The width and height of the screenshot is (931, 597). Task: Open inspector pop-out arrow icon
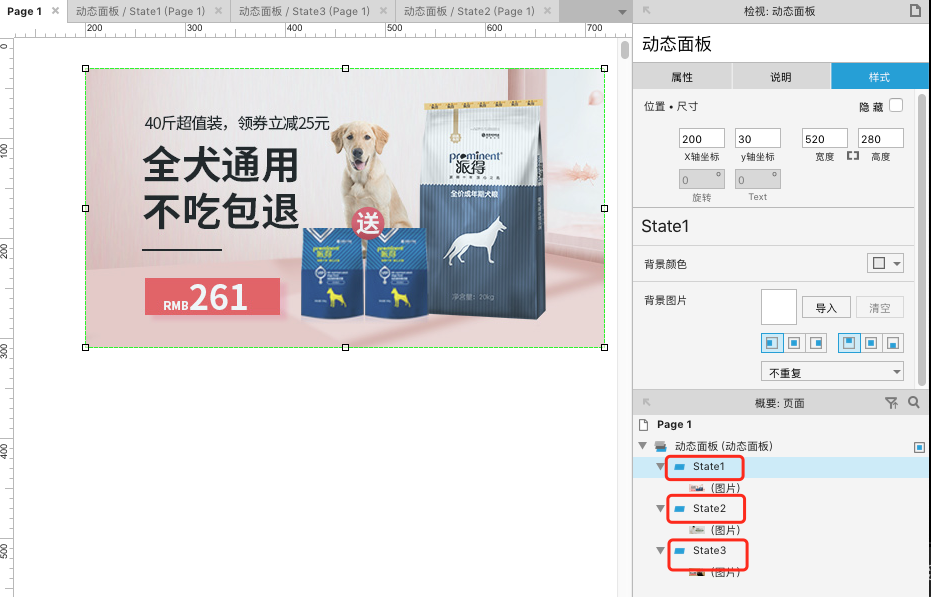pos(647,11)
